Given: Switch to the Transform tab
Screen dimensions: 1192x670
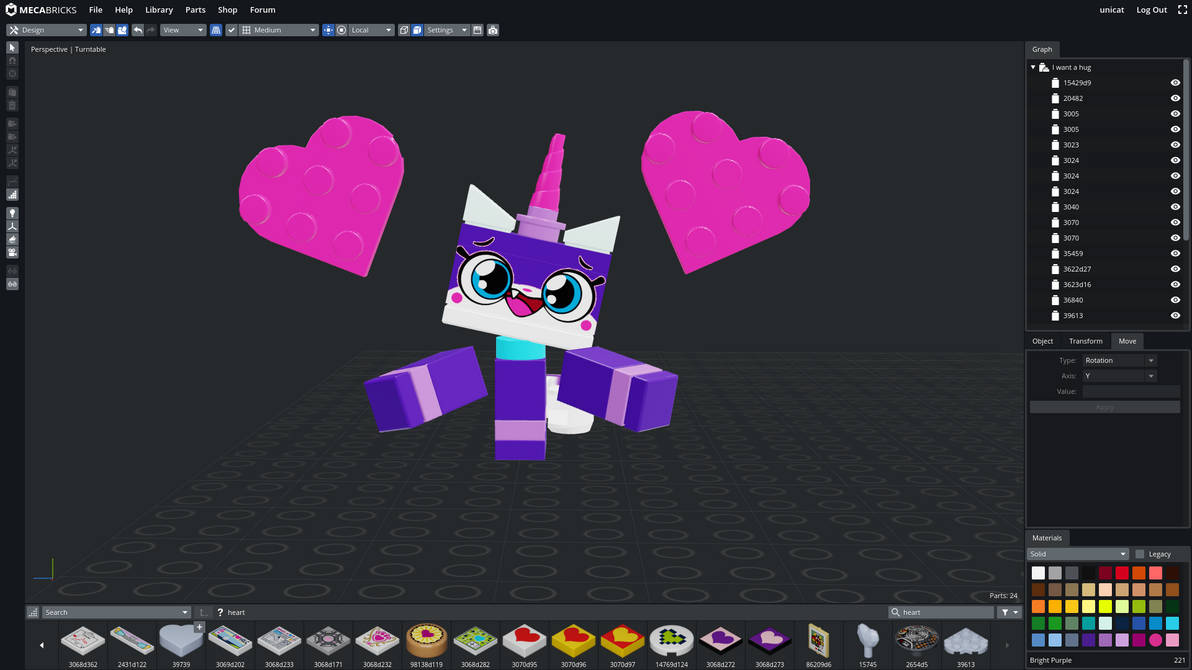Looking at the screenshot, I should [1085, 341].
